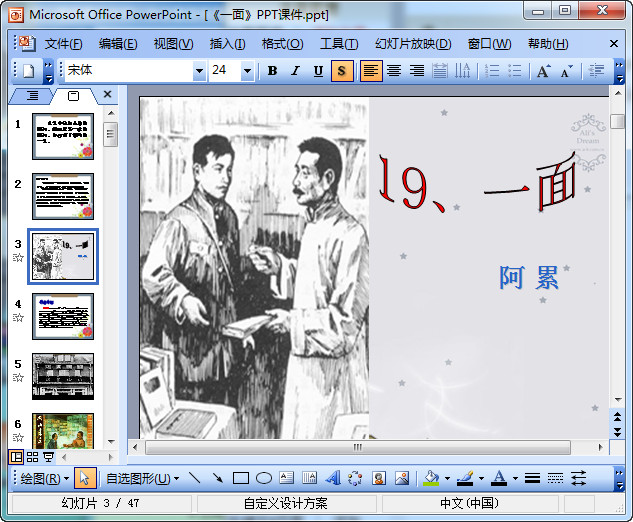Set Align Right paragraph alignment
The height and width of the screenshot is (522, 633).
pyautogui.click(x=417, y=71)
